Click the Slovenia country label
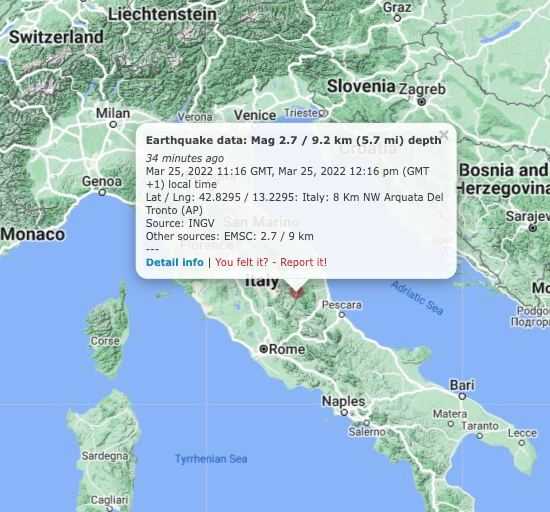Screen dimensions: 550x512 [361, 86]
